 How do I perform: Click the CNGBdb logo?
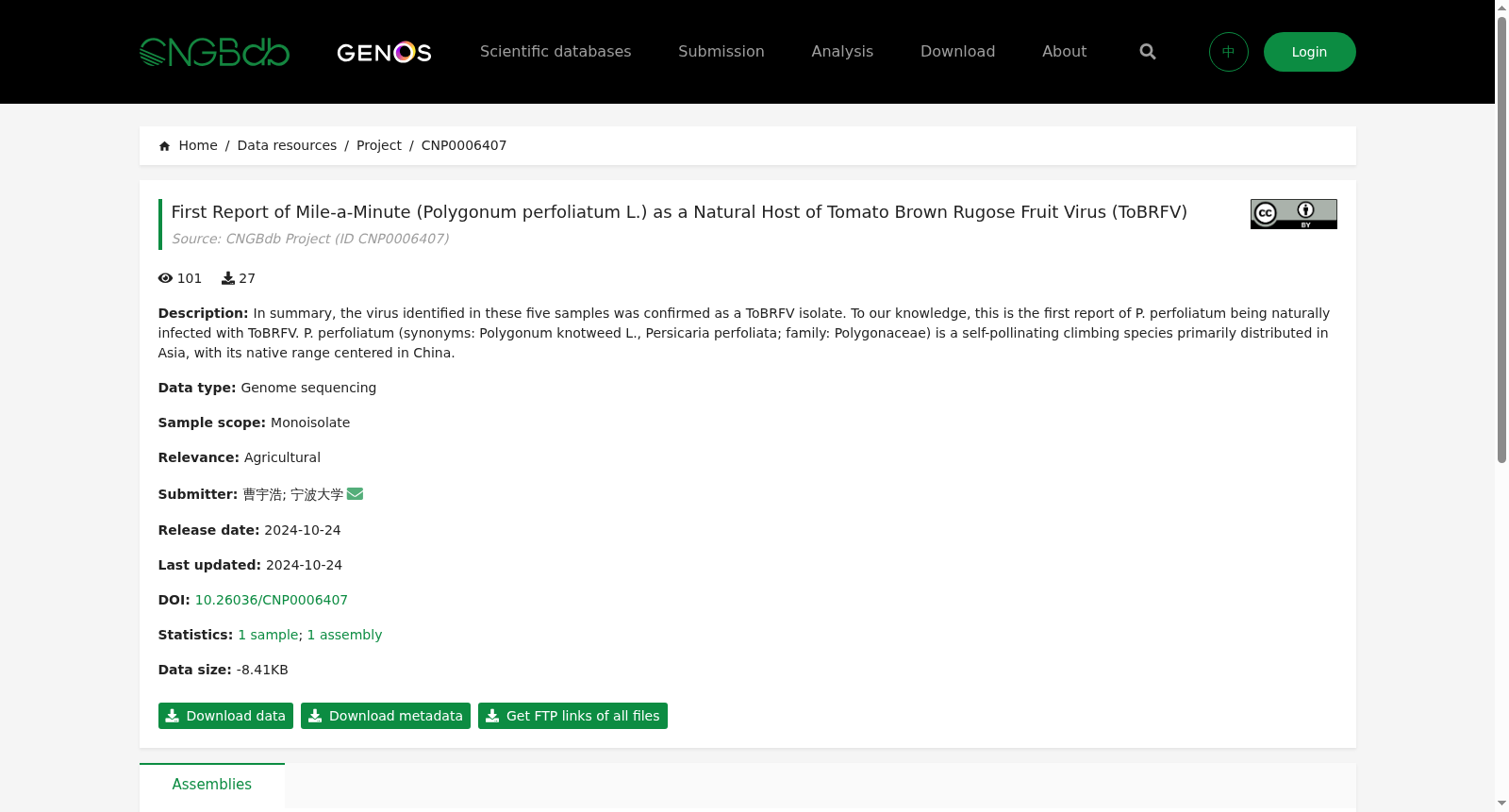pos(214,52)
